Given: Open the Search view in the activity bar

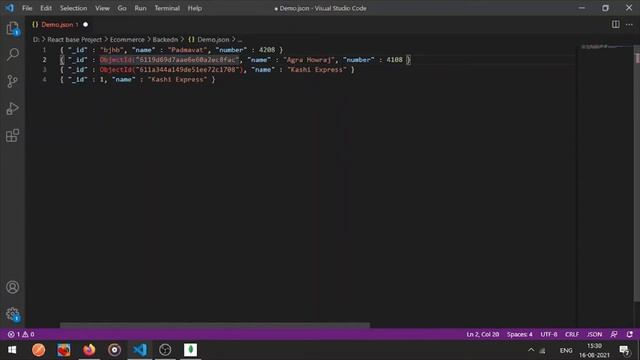Looking at the screenshot, I should pos(13,54).
